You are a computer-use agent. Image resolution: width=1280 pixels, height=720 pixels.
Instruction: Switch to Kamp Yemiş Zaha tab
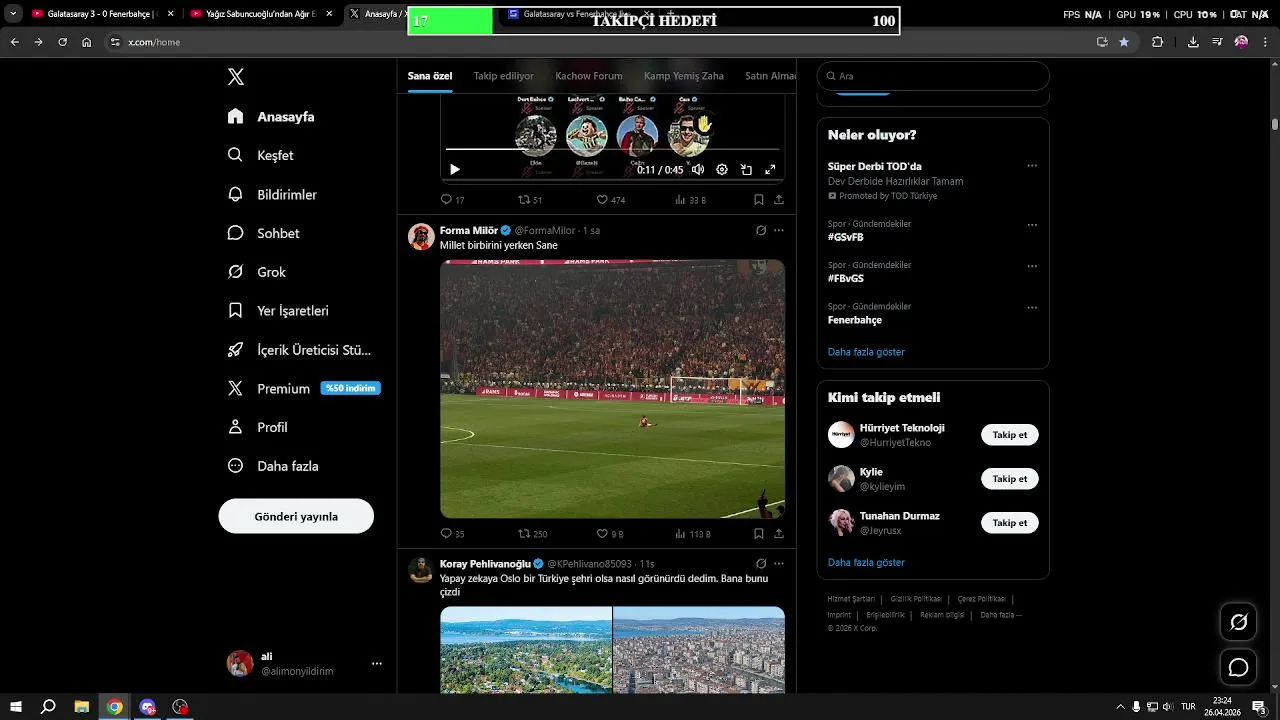point(684,76)
